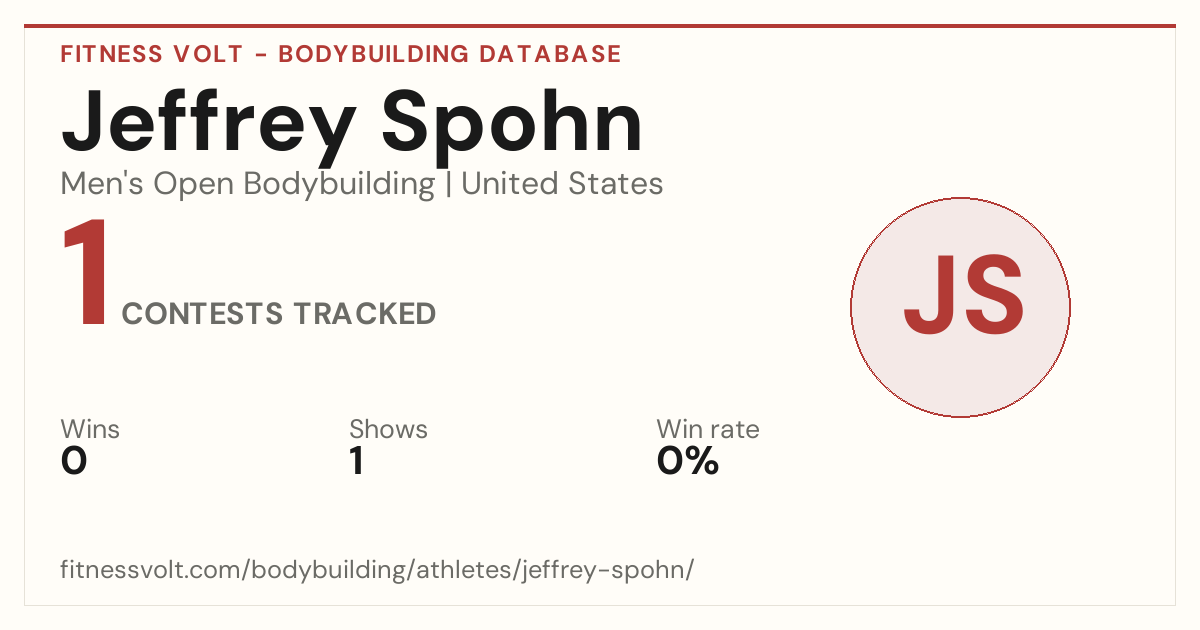
Task: Select the Men's Open Bodybuilding text
Action: 248,184
